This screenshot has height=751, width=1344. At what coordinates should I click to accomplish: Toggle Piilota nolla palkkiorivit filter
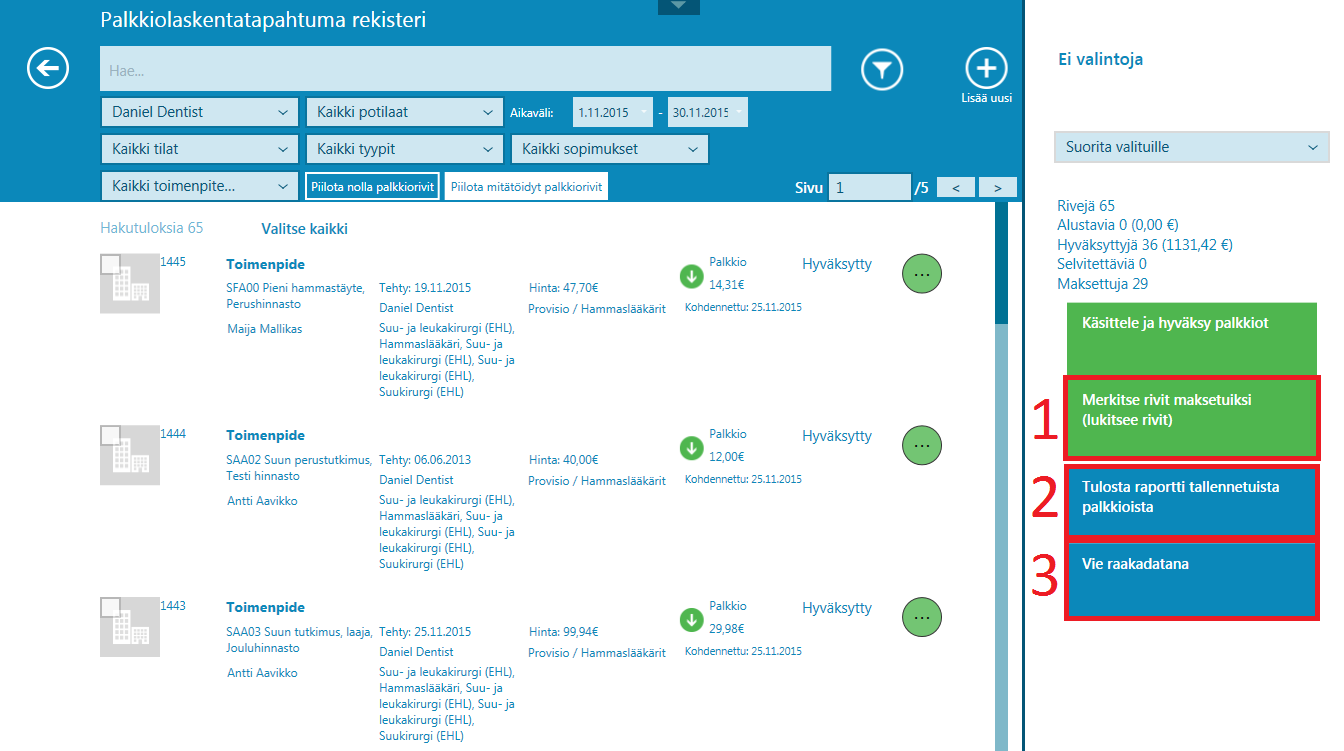pyautogui.click(x=372, y=186)
